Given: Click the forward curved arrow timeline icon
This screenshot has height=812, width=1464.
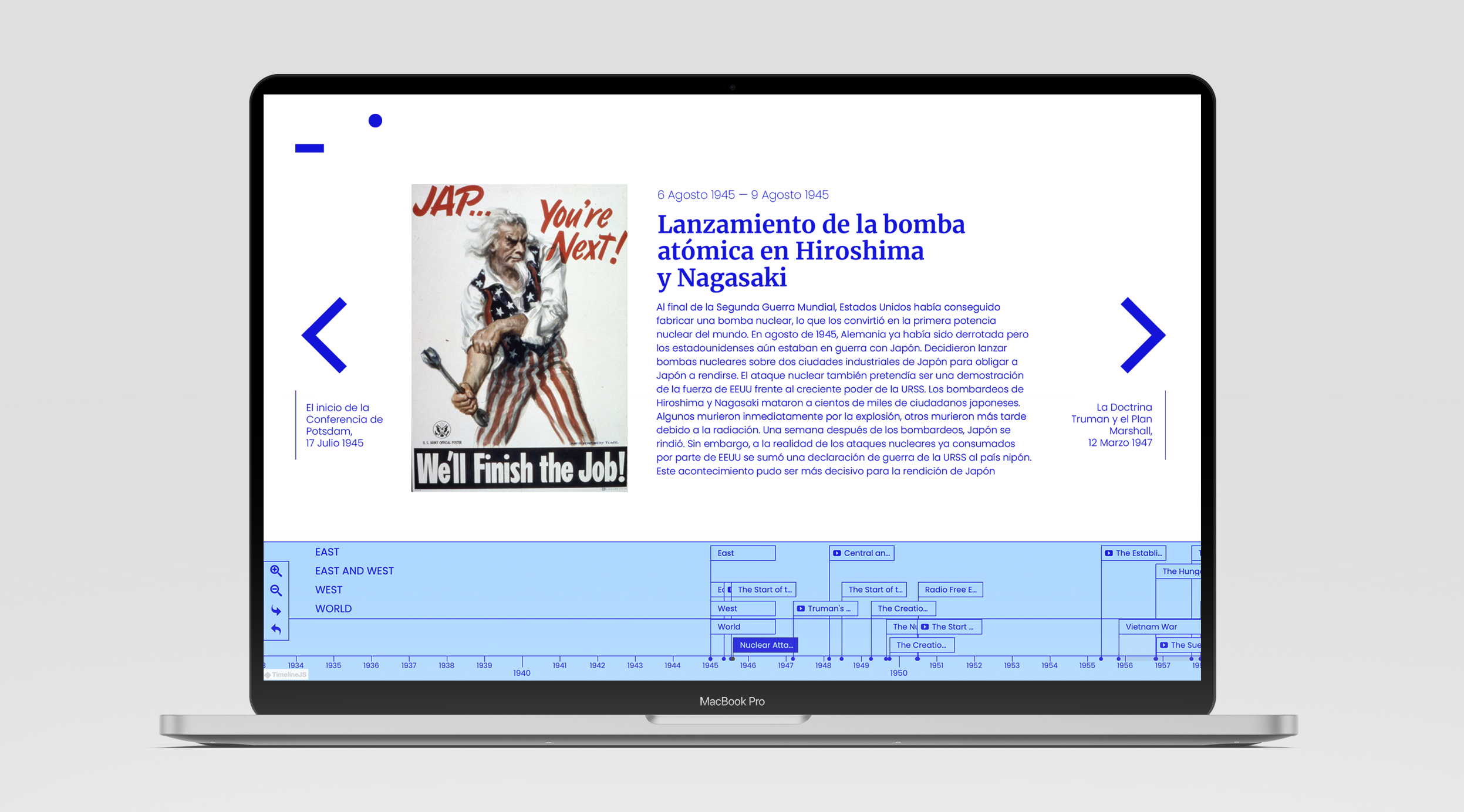Looking at the screenshot, I should pos(276,610).
